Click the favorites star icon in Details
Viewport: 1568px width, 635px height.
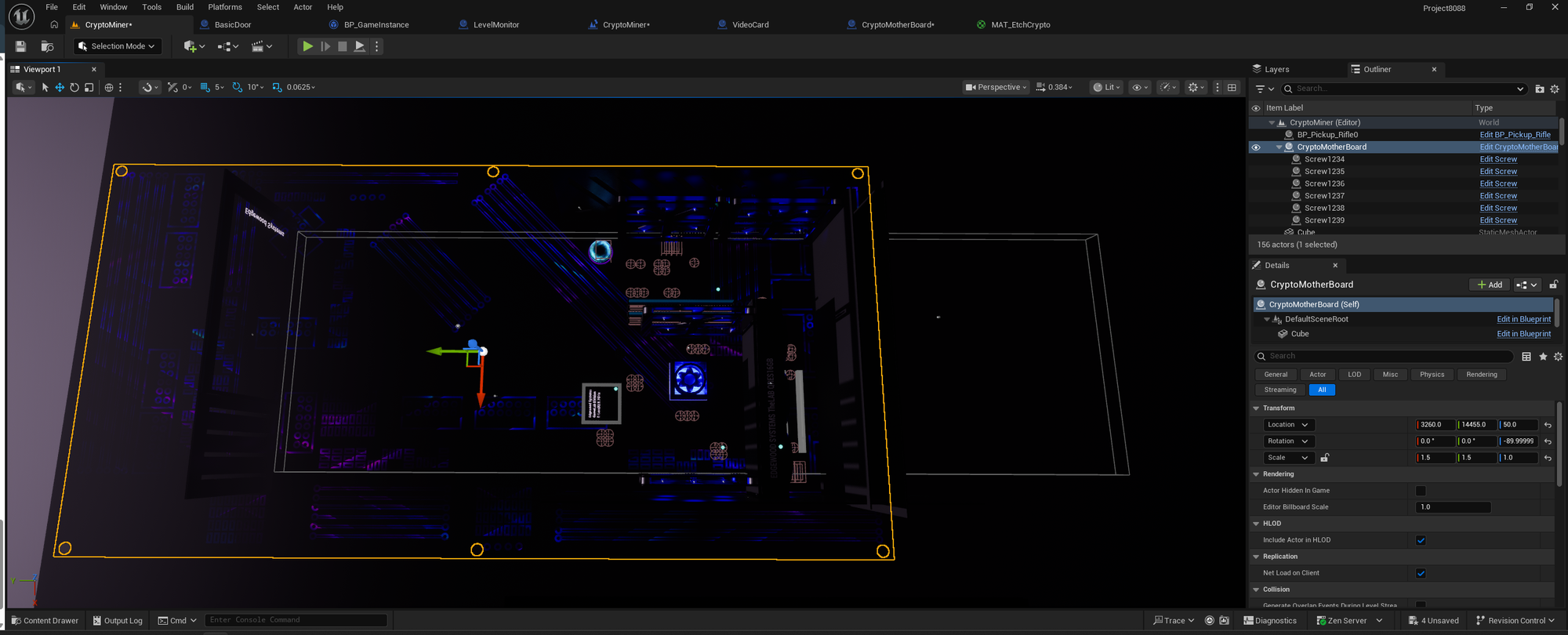1543,357
